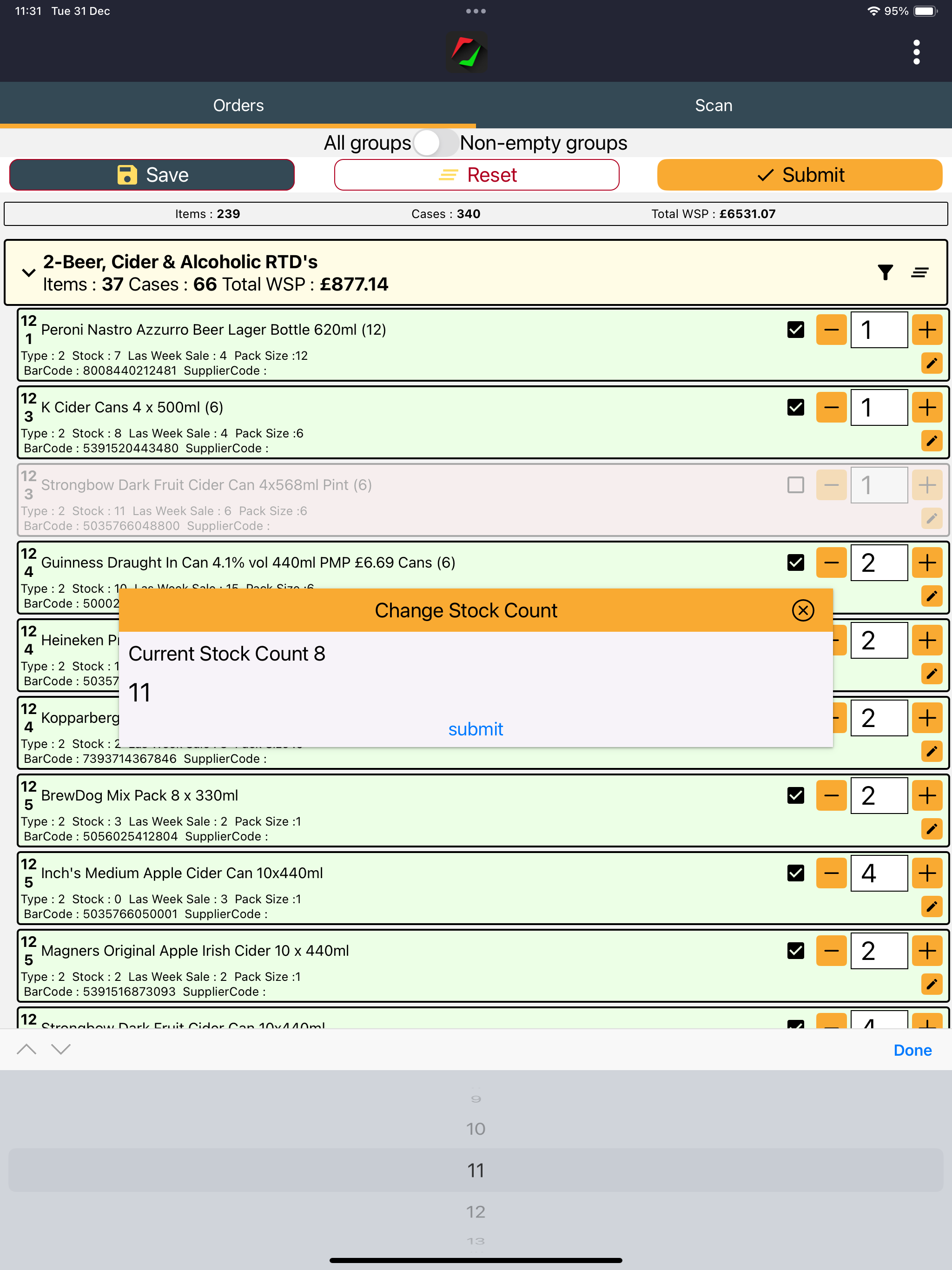Tap the Wi-Fi status icon
The height and width of the screenshot is (1270, 952).
pos(873,11)
